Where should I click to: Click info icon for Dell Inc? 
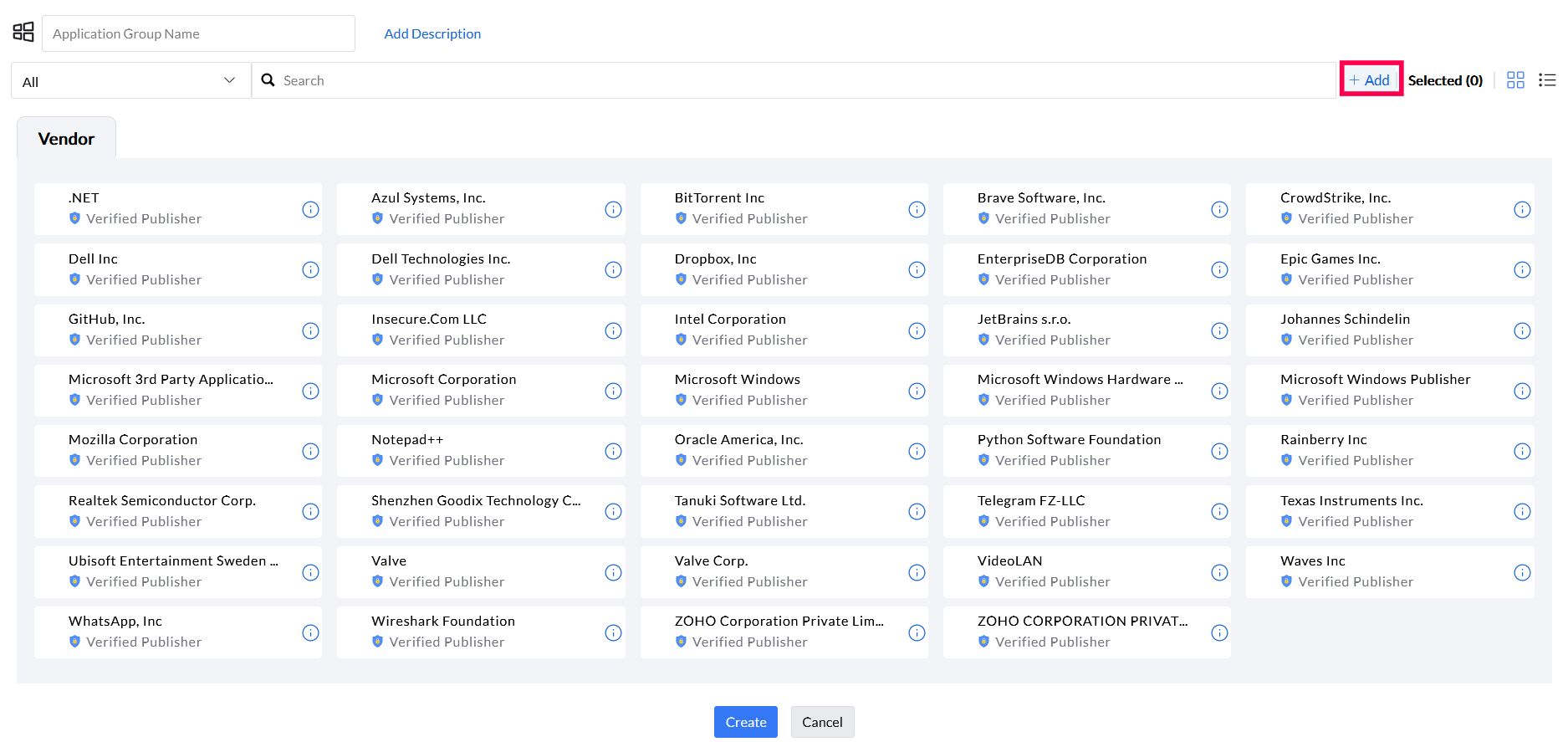pyautogui.click(x=310, y=269)
